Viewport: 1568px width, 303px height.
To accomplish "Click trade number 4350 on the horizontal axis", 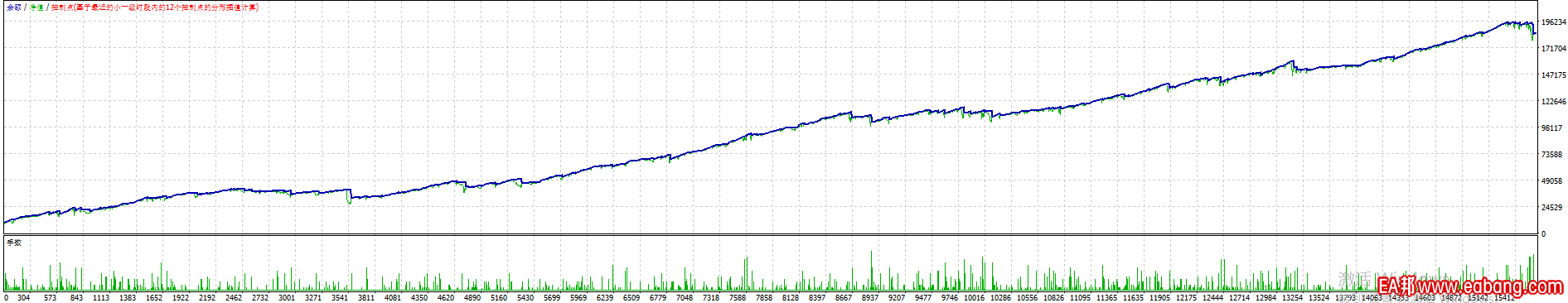I will point(419,297).
